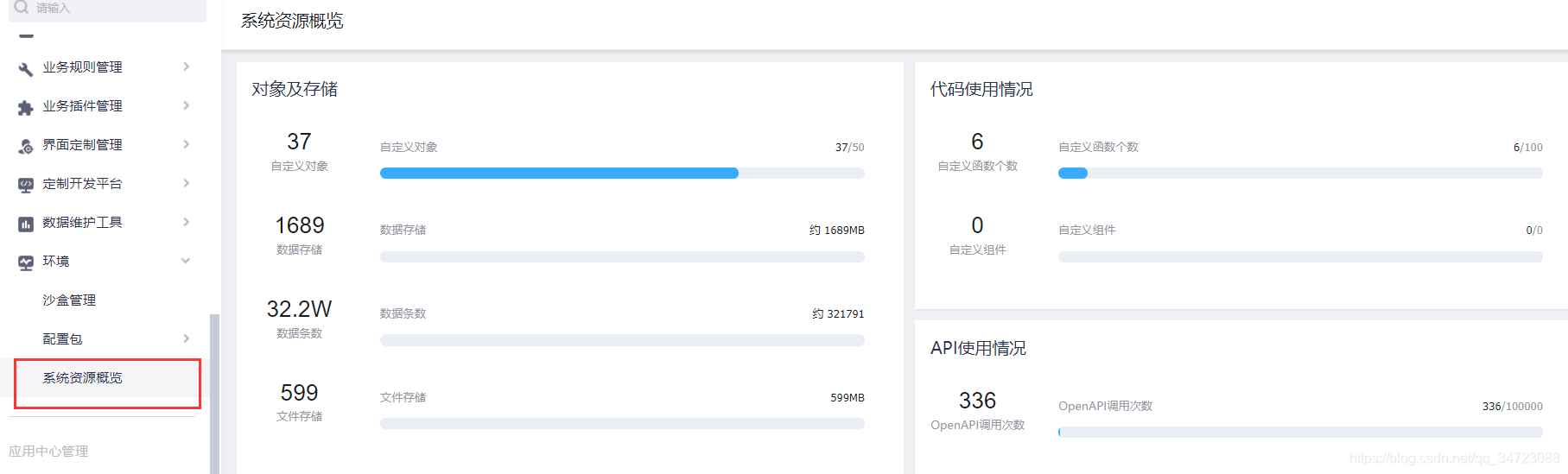Click the 文件存储 progress bar
The height and width of the screenshot is (474, 1568).
point(622,424)
